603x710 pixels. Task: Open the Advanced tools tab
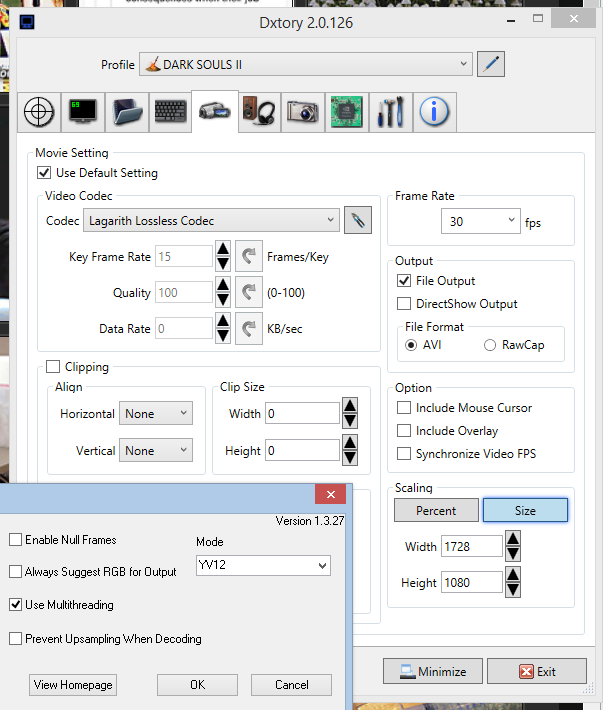[x=390, y=112]
